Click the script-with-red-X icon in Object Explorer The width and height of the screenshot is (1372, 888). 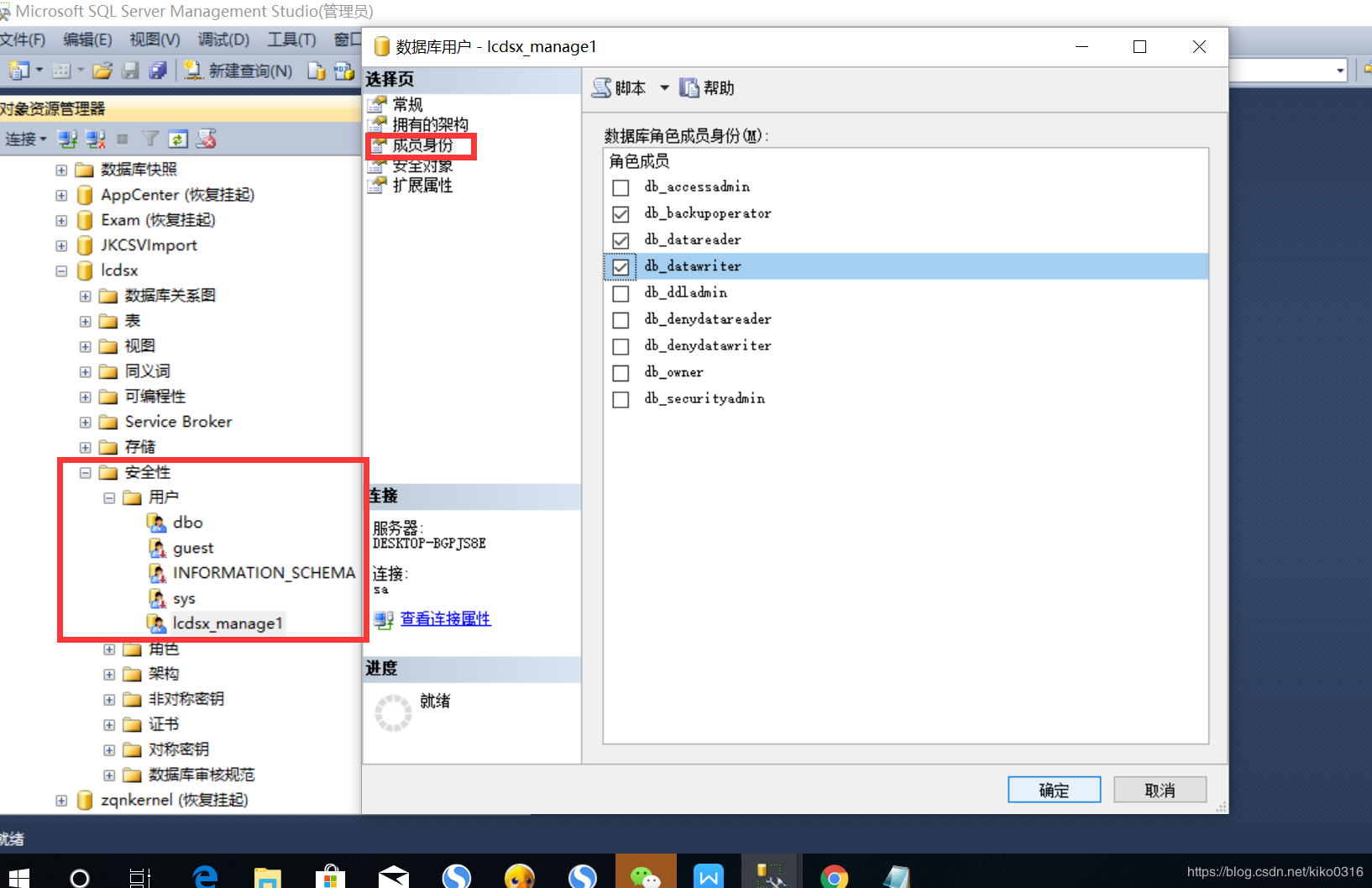click(206, 139)
